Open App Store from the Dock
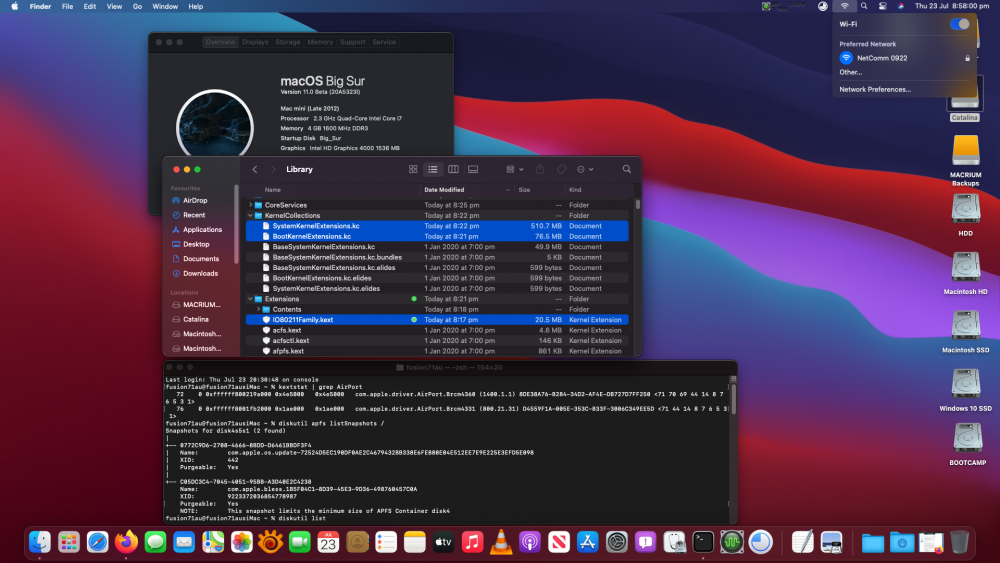 (587, 542)
